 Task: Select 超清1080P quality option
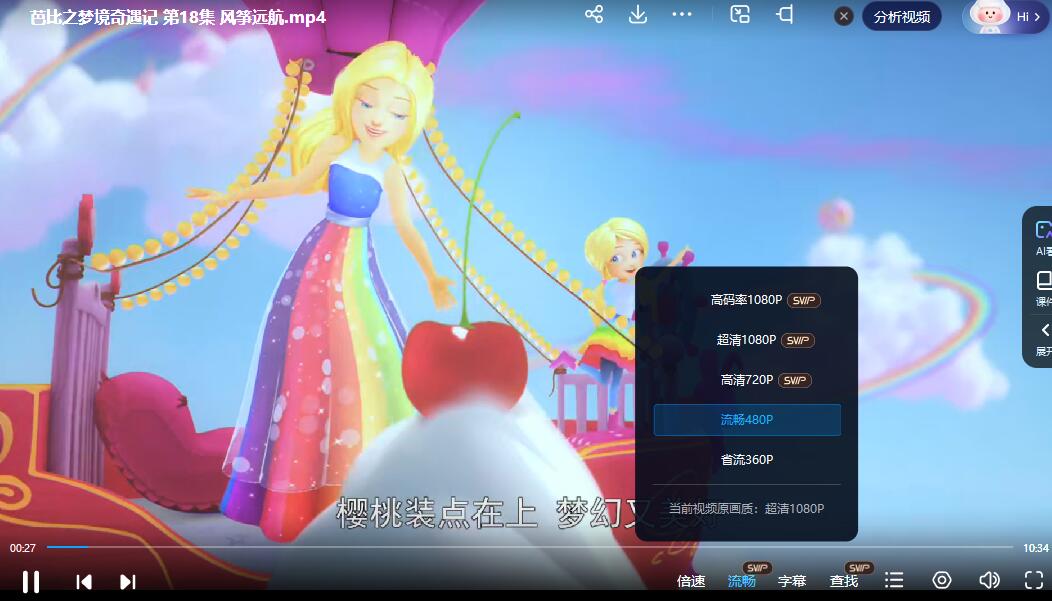747,340
